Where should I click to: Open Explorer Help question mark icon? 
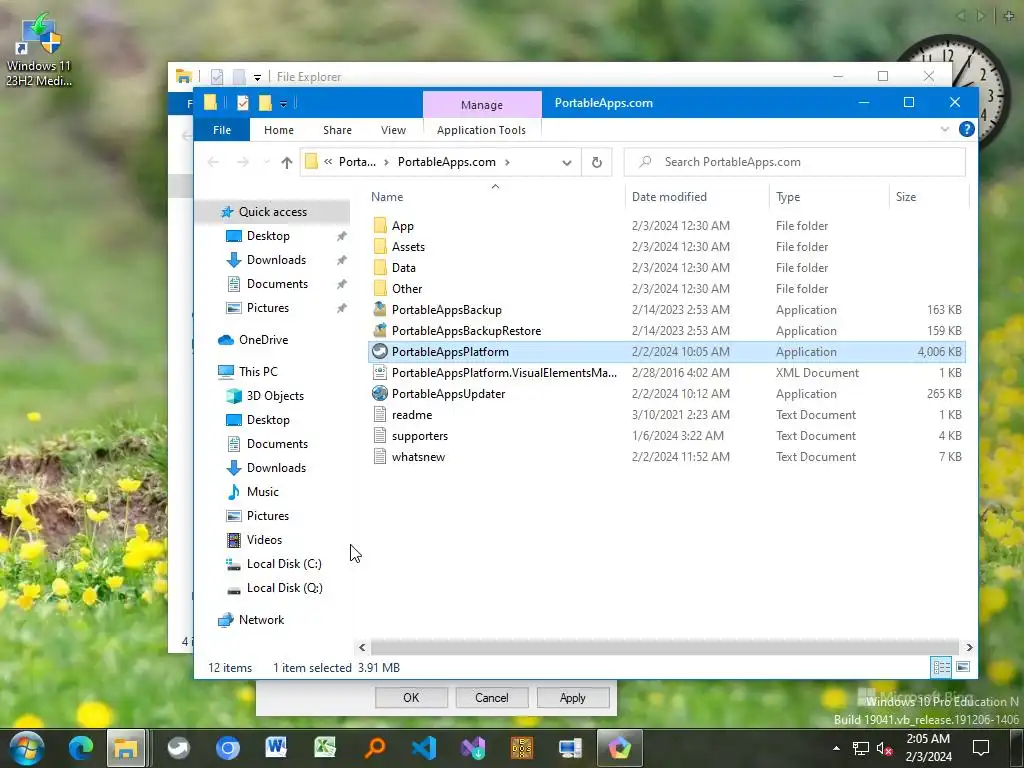(967, 129)
